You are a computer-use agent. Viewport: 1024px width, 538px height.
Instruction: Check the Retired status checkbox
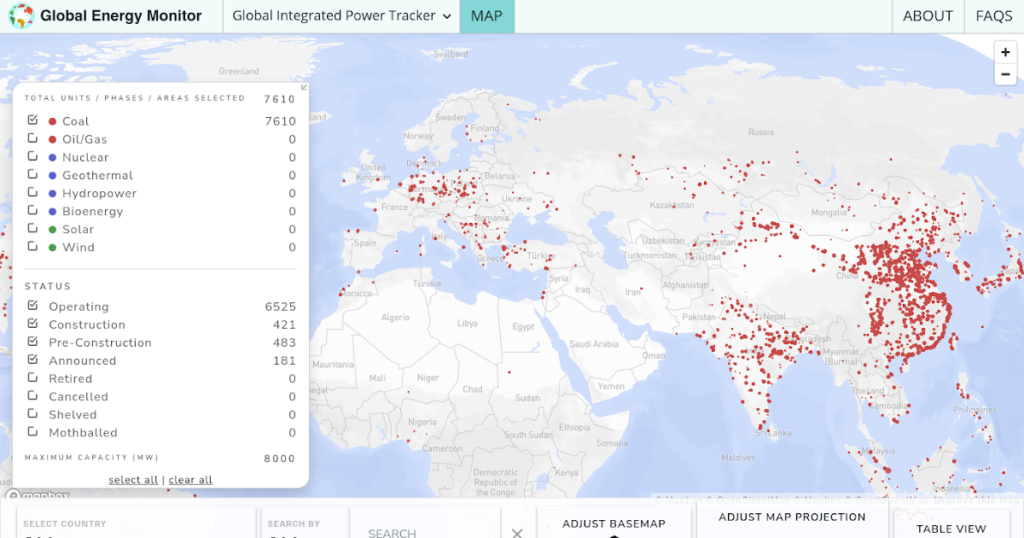[x=33, y=379]
